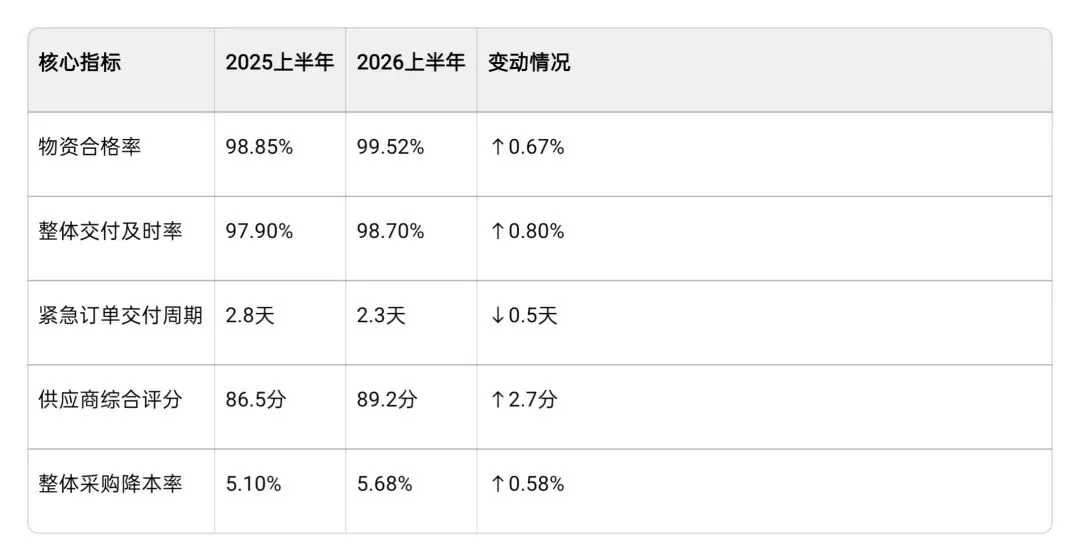
Task: Click the 变动情况 column header
Action: (529, 63)
